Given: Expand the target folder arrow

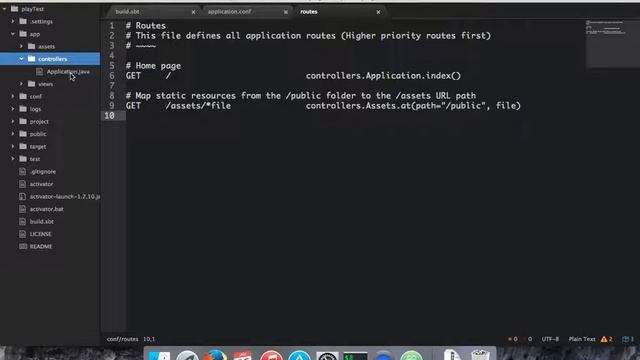Looking at the screenshot, I should 13,146.
